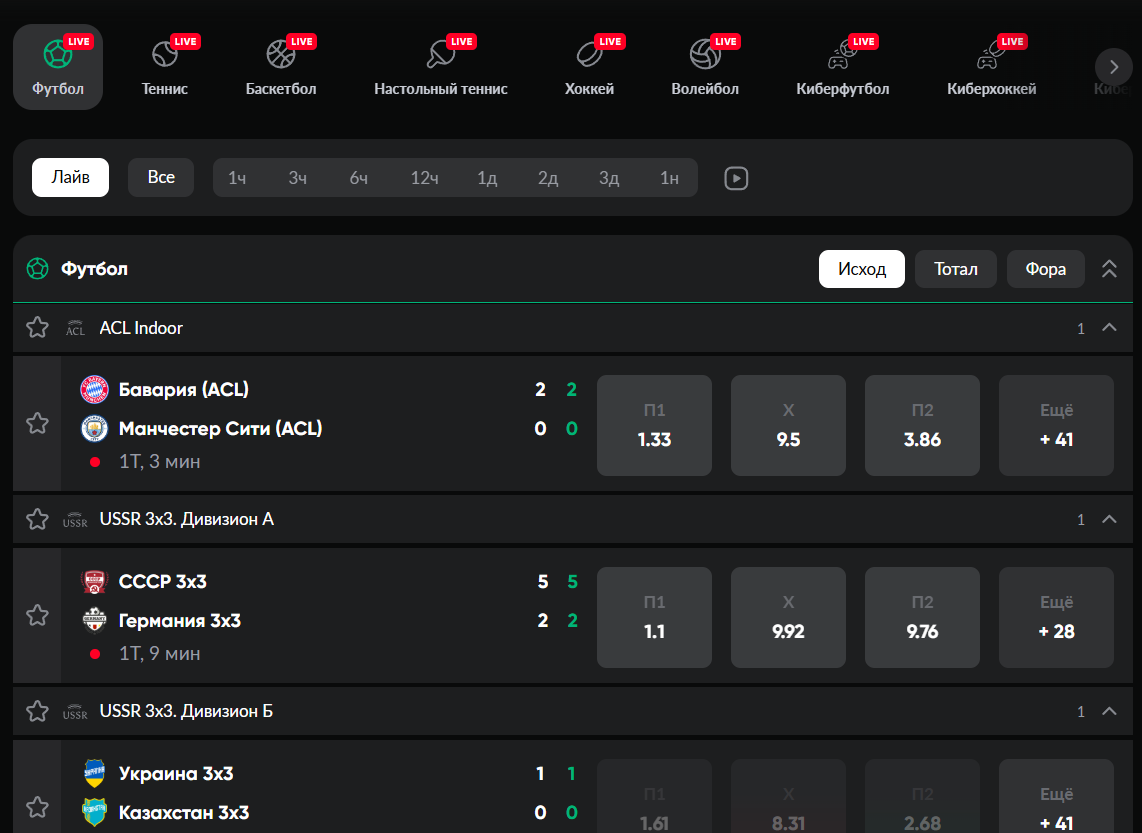The height and width of the screenshot is (833, 1142).
Task: Select the 12ч time filter
Action: point(424,178)
